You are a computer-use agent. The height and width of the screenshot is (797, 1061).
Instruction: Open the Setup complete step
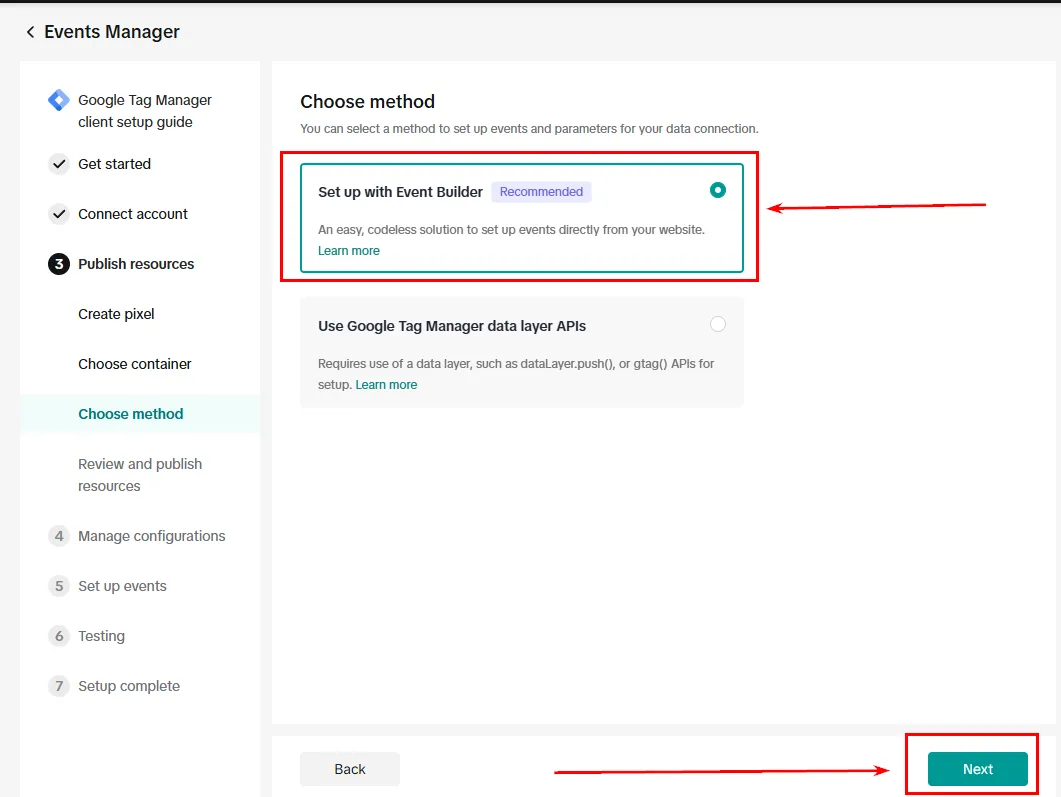[129, 686]
